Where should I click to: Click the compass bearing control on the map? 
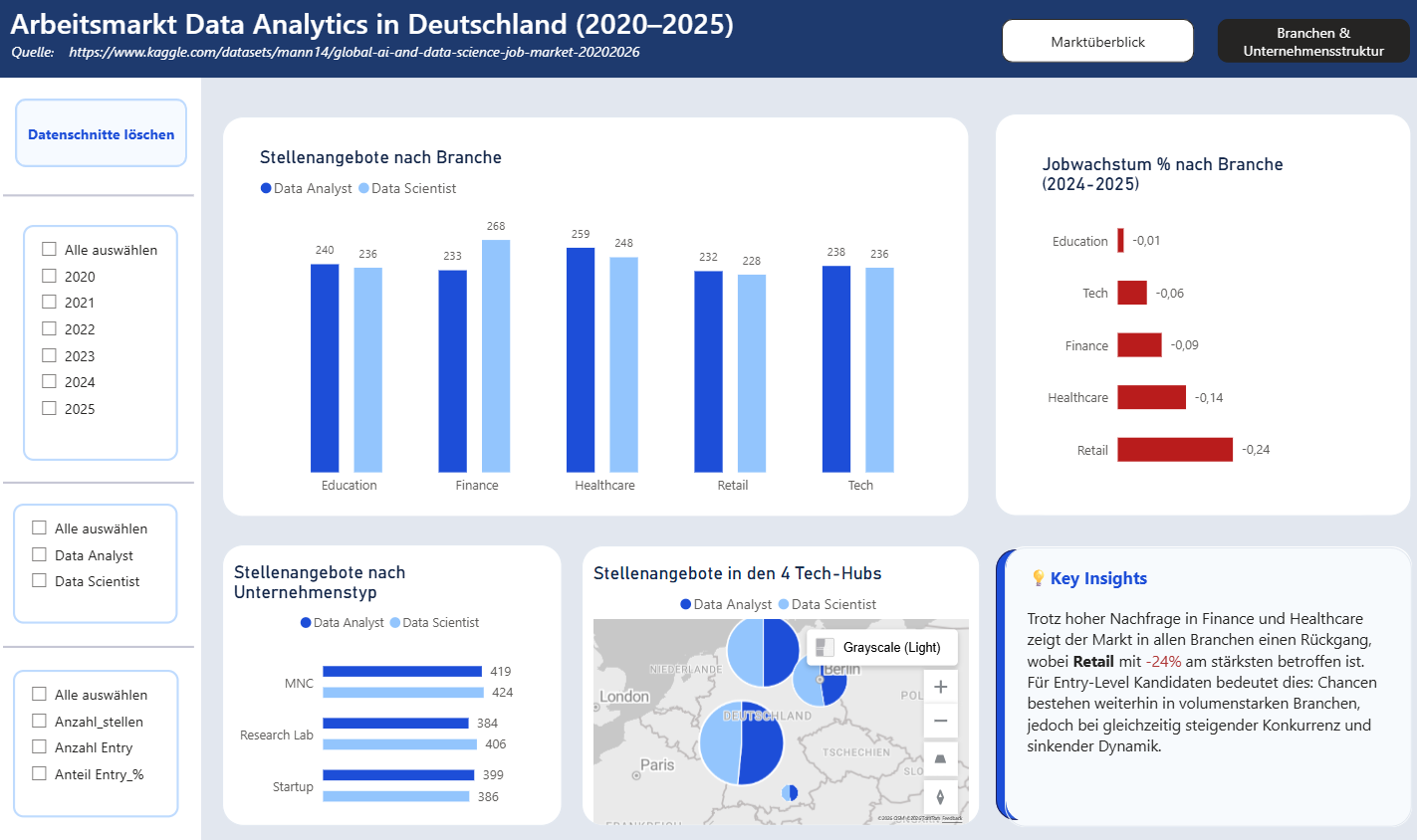coord(940,796)
